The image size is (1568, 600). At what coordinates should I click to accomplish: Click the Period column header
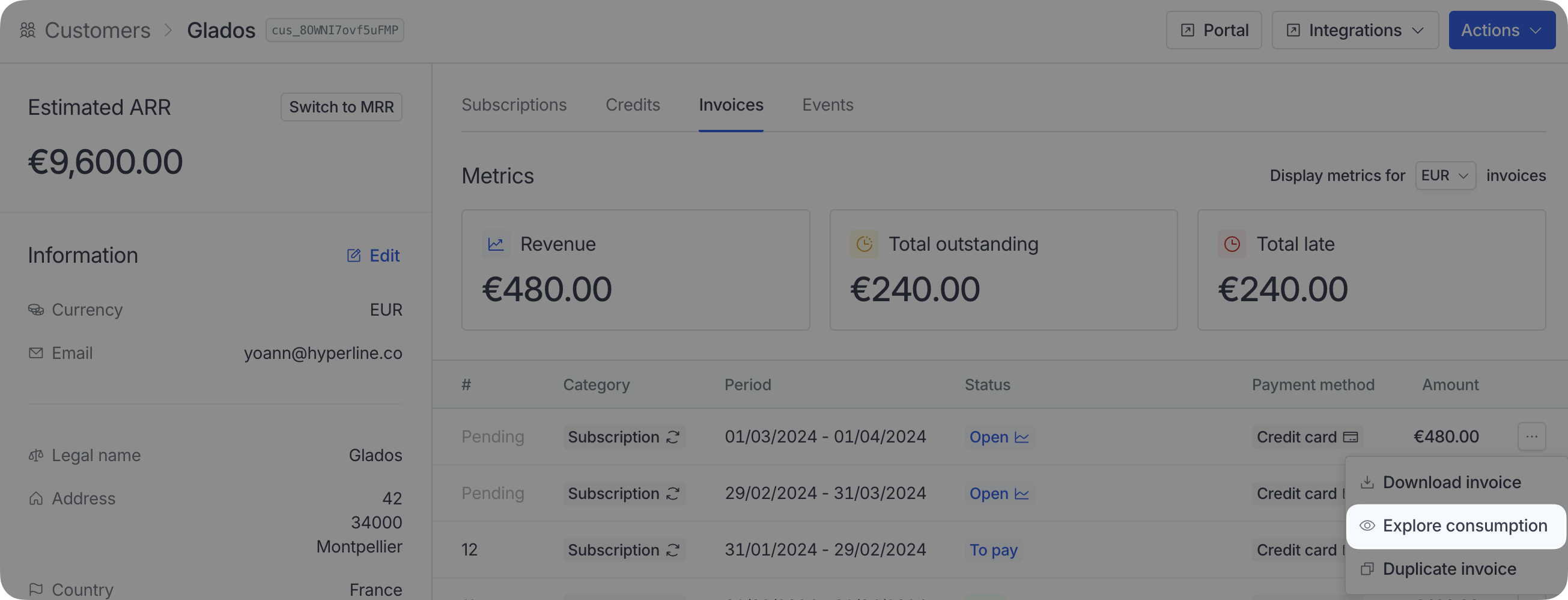[747, 384]
